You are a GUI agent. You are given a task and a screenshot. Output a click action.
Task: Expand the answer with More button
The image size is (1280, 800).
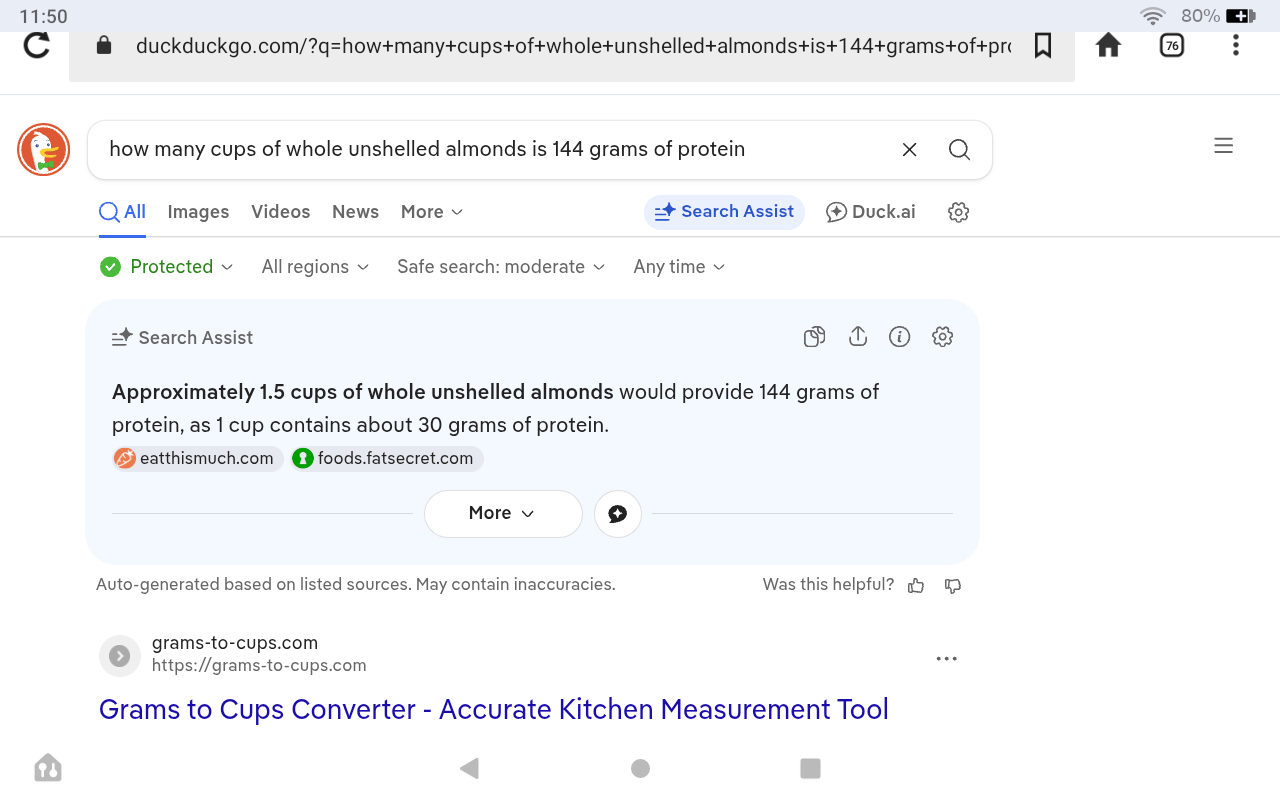[502, 513]
